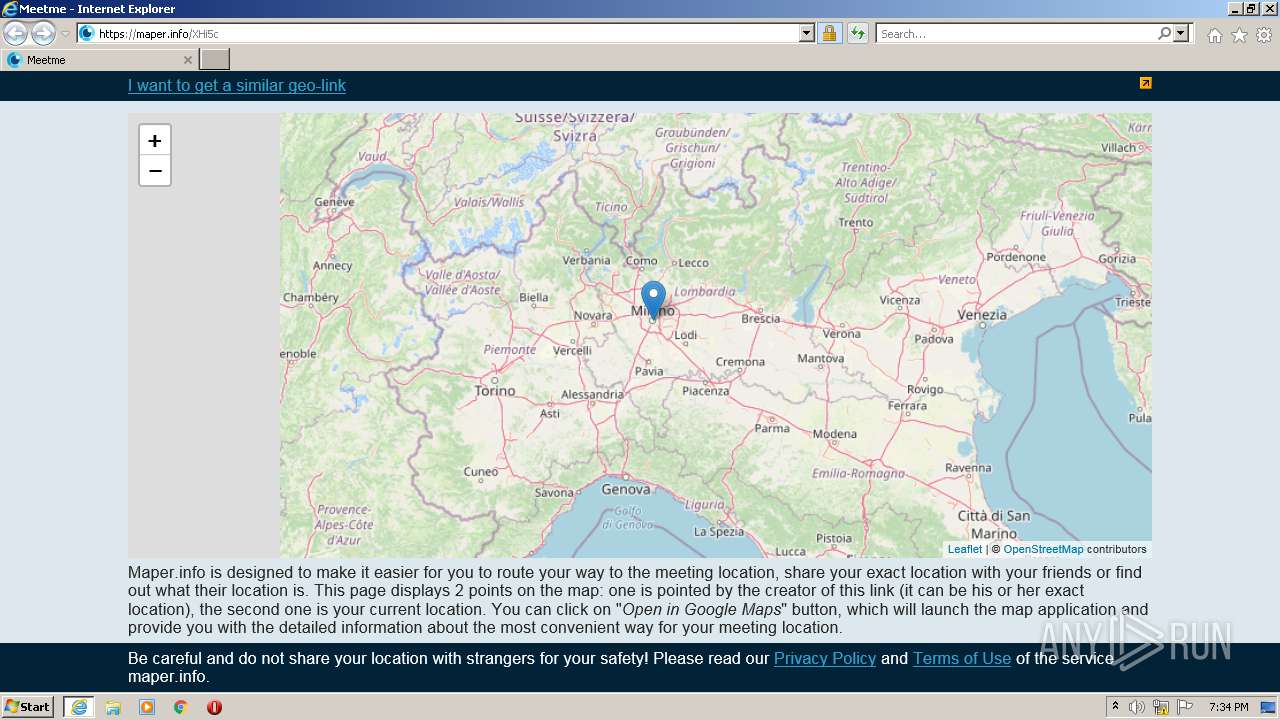
Task: Show hidden system tray icons
Action: [1115, 707]
